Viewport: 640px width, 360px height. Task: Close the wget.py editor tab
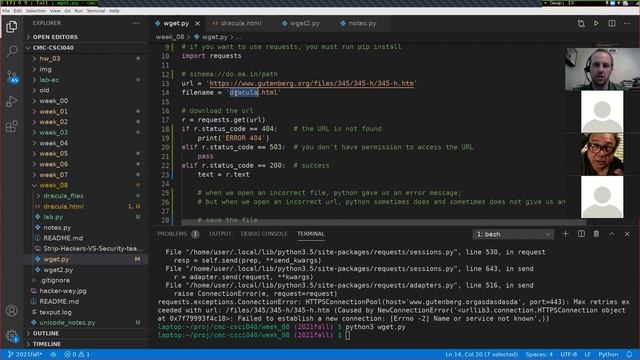click(x=198, y=24)
